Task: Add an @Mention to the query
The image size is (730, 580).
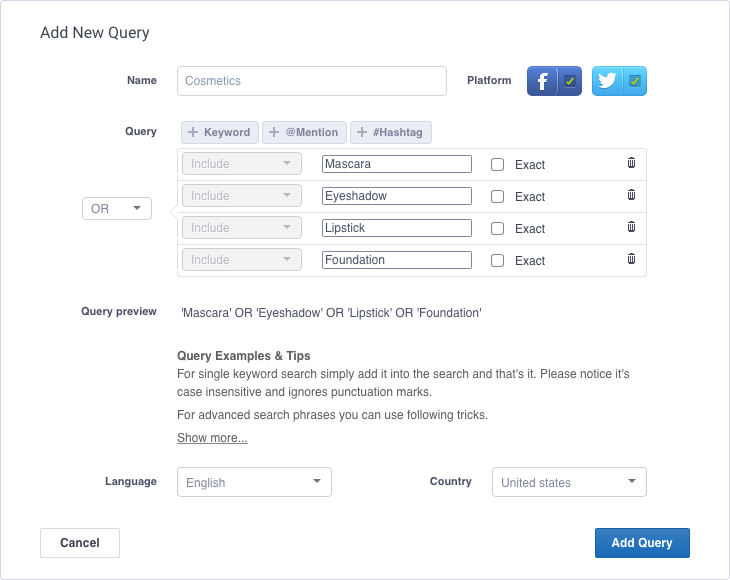Action: pyautogui.click(x=304, y=132)
